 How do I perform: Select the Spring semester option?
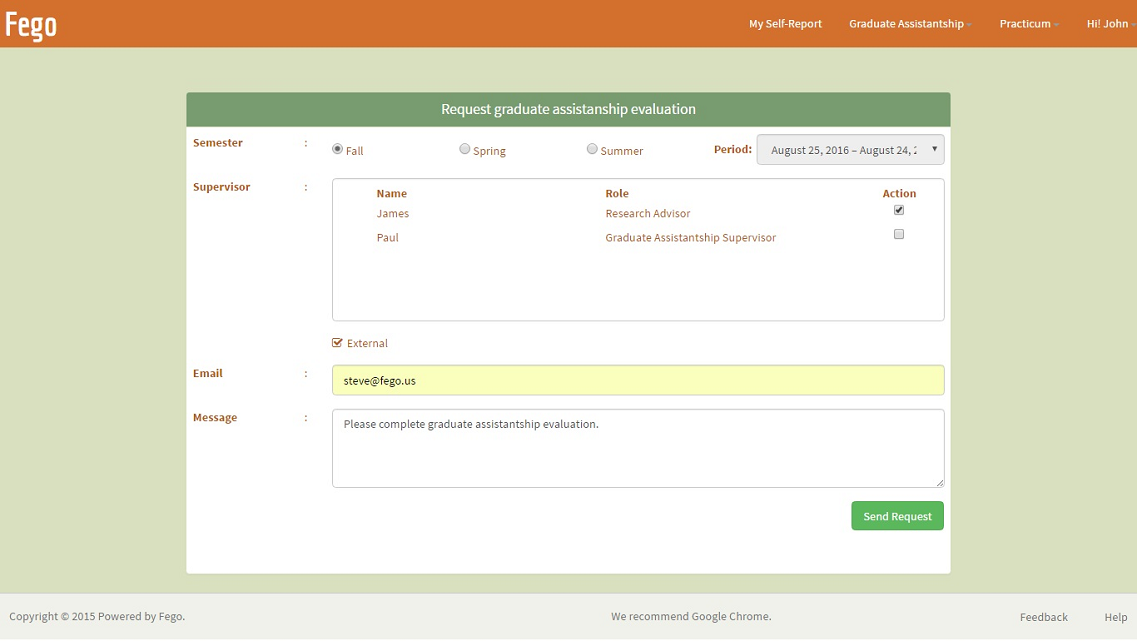pos(464,149)
